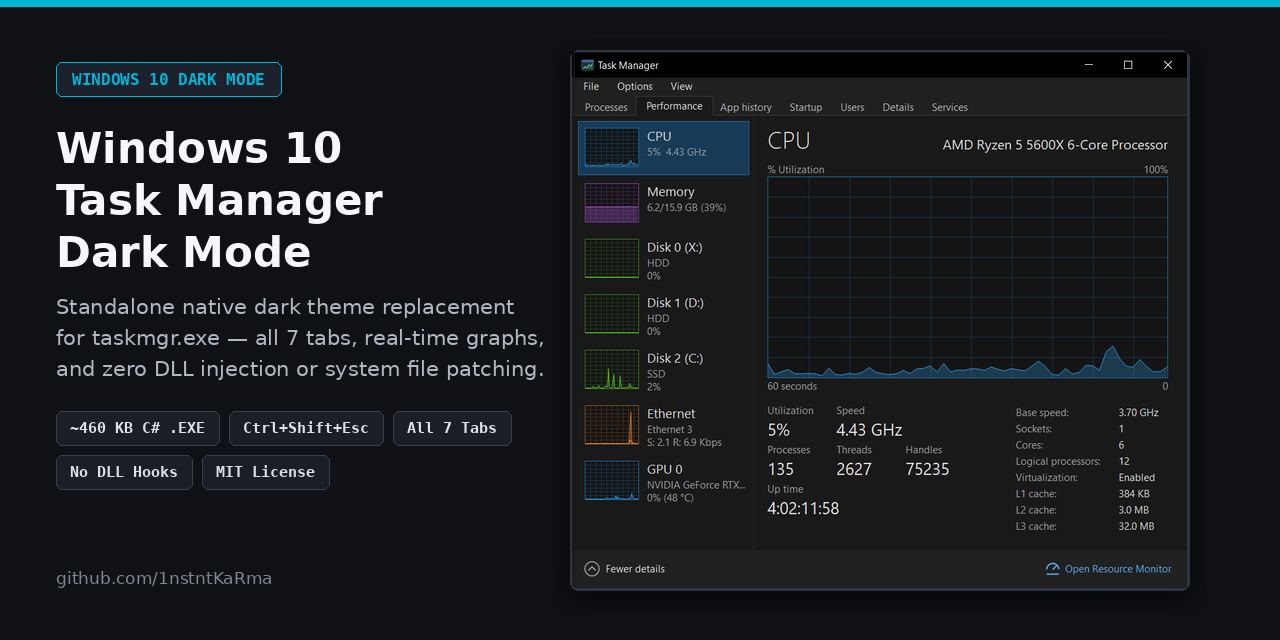Viewport: 1280px width, 640px height.
Task: Switch to the App history tab
Action: [746, 107]
